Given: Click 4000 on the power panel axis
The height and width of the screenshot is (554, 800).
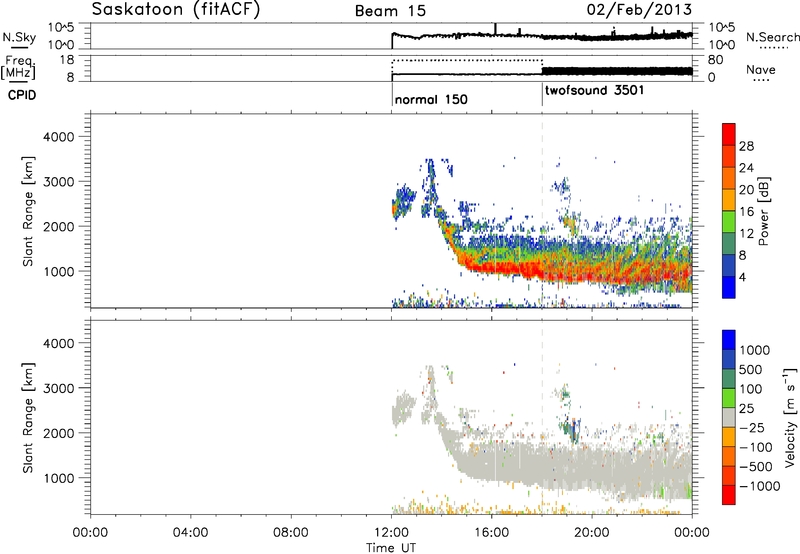Looking at the screenshot, I should 58,137.
